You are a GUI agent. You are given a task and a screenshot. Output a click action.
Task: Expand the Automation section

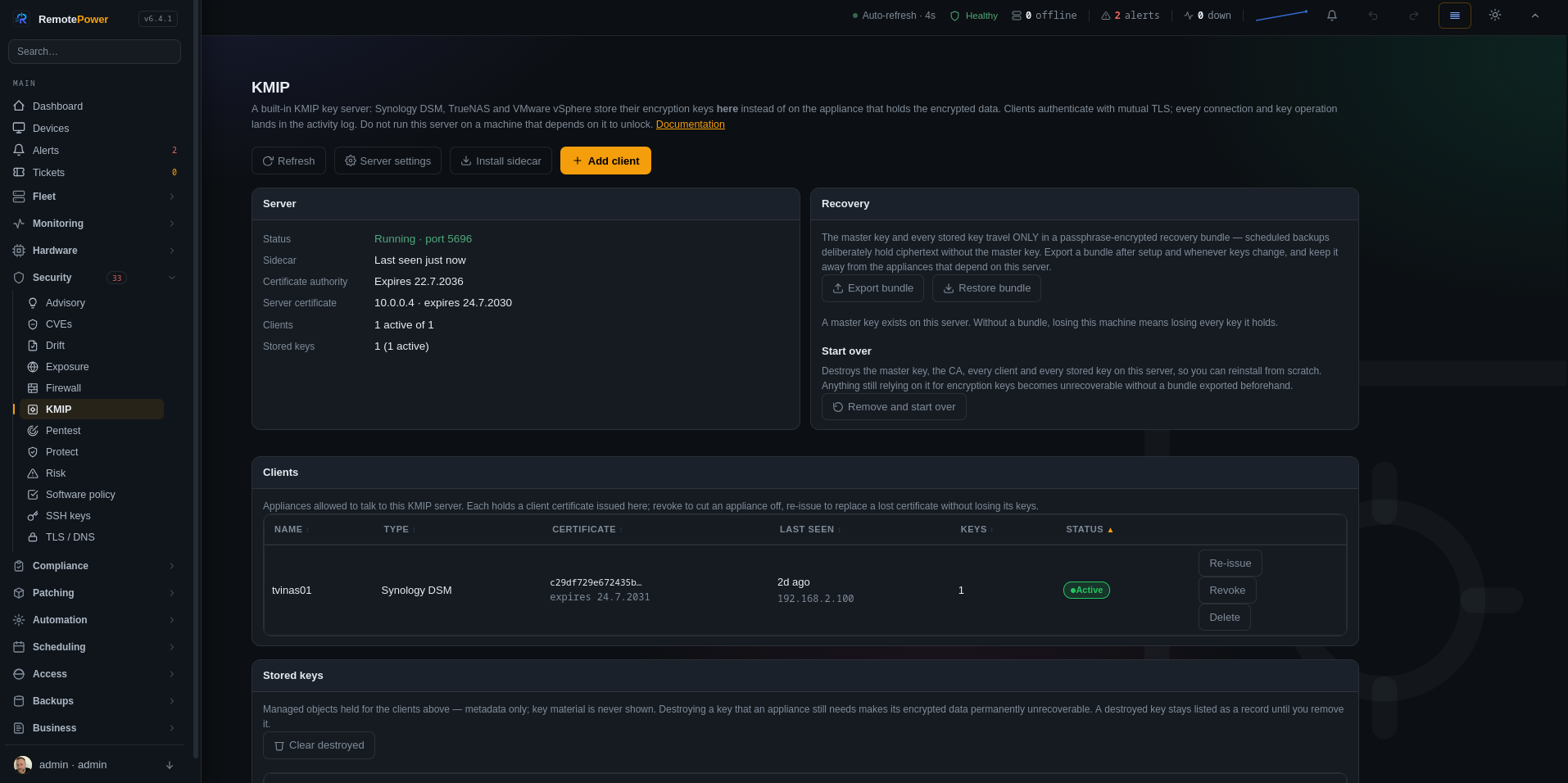coord(94,620)
